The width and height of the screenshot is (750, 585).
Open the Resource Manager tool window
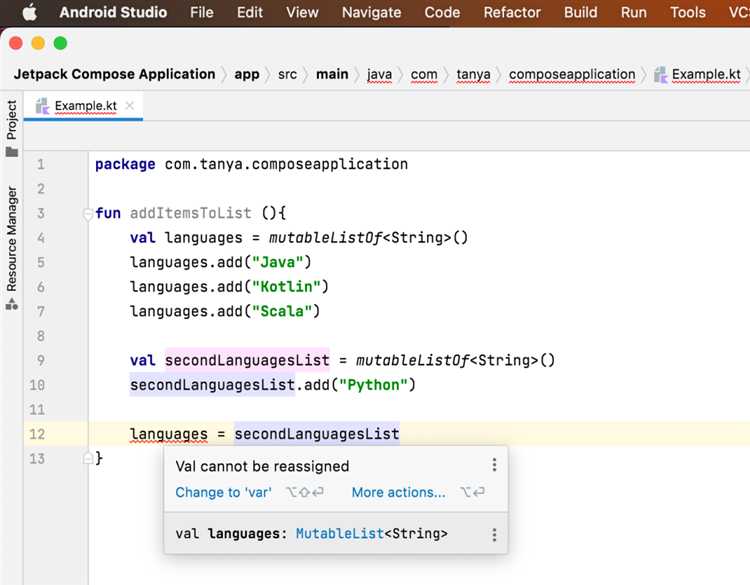[12, 247]
